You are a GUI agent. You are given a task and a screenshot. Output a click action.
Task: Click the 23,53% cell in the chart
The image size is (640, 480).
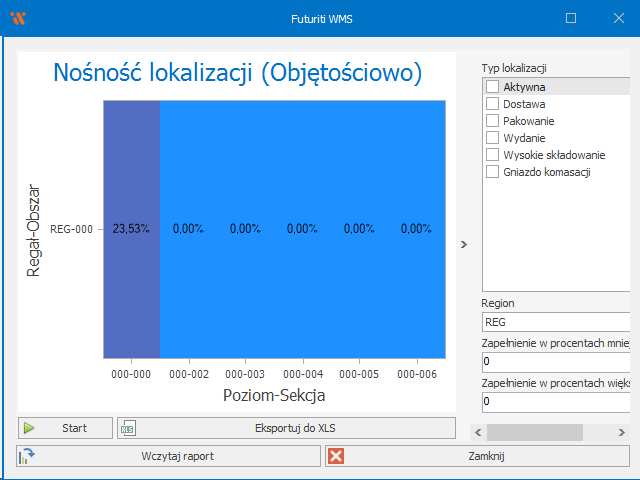point(131,229)
